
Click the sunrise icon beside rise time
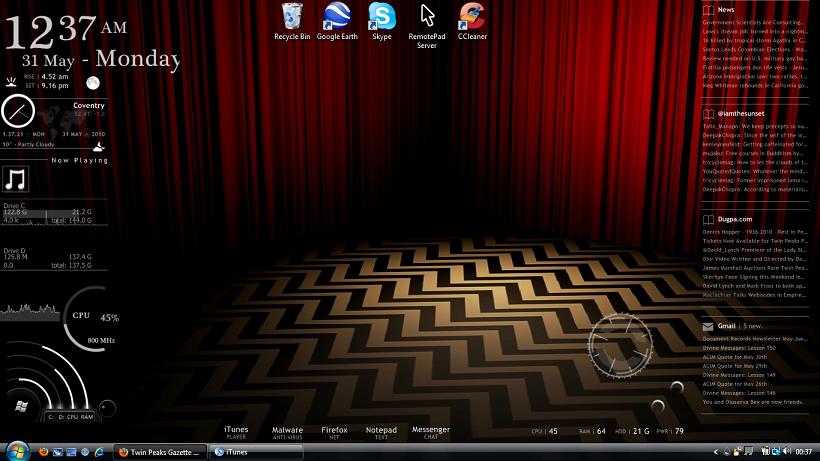11,82
